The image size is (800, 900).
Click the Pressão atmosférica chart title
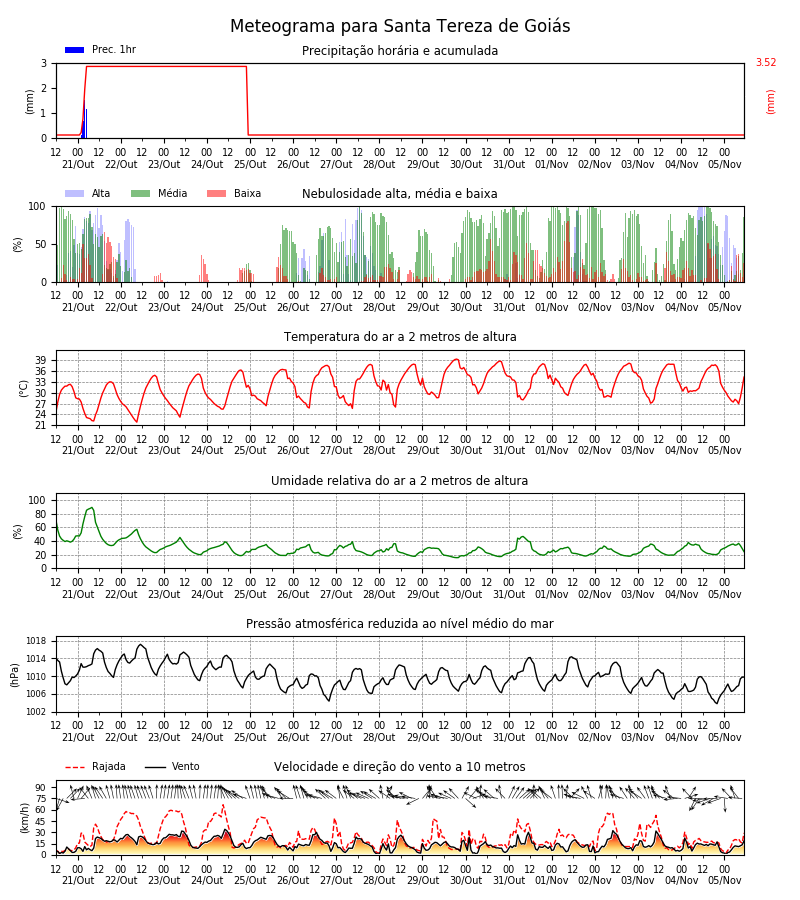coord(400,624)
